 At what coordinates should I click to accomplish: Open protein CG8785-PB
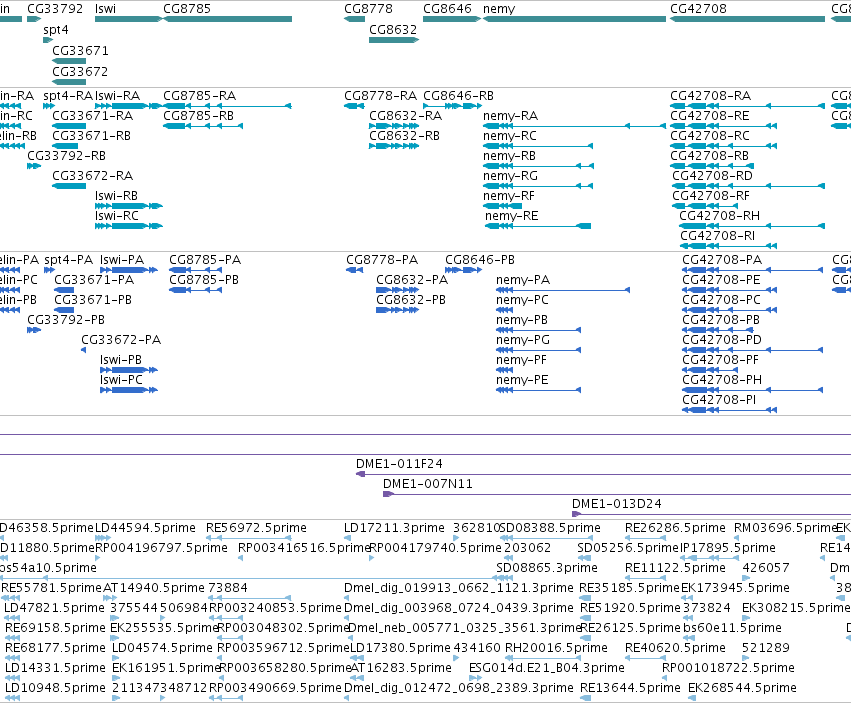coord(195,290)
